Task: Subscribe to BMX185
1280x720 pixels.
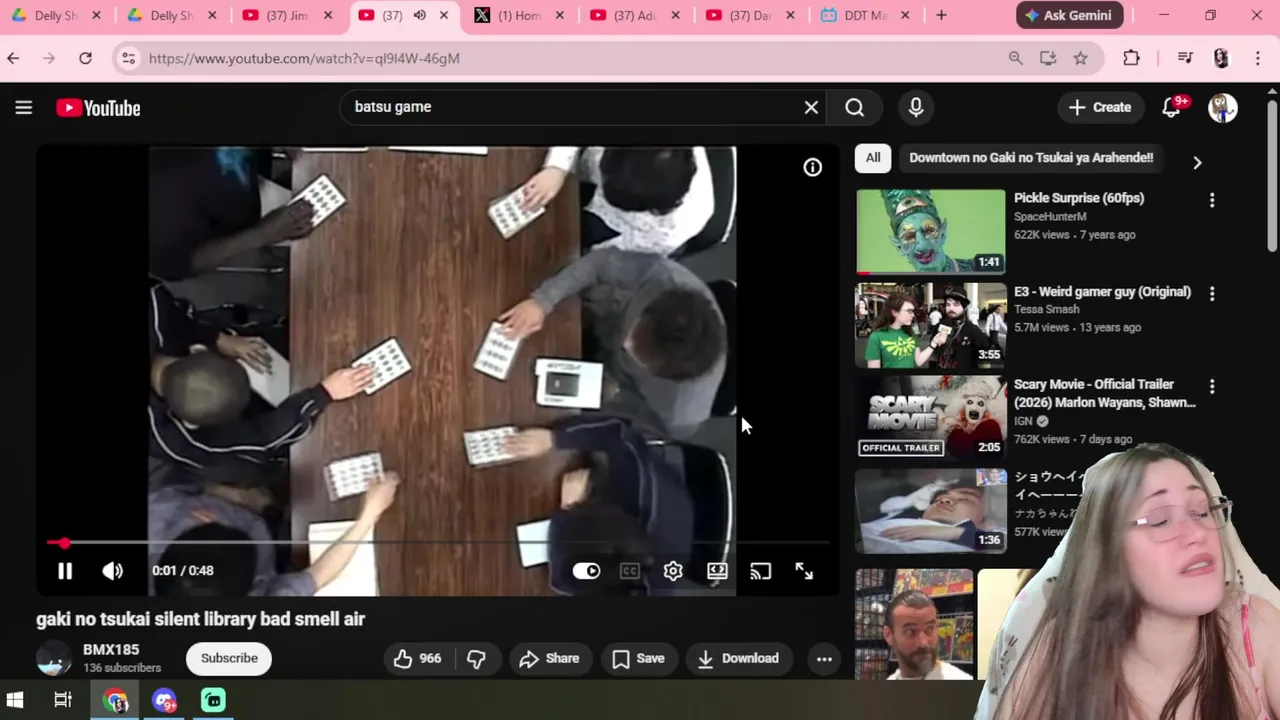Action: [229, 658]
